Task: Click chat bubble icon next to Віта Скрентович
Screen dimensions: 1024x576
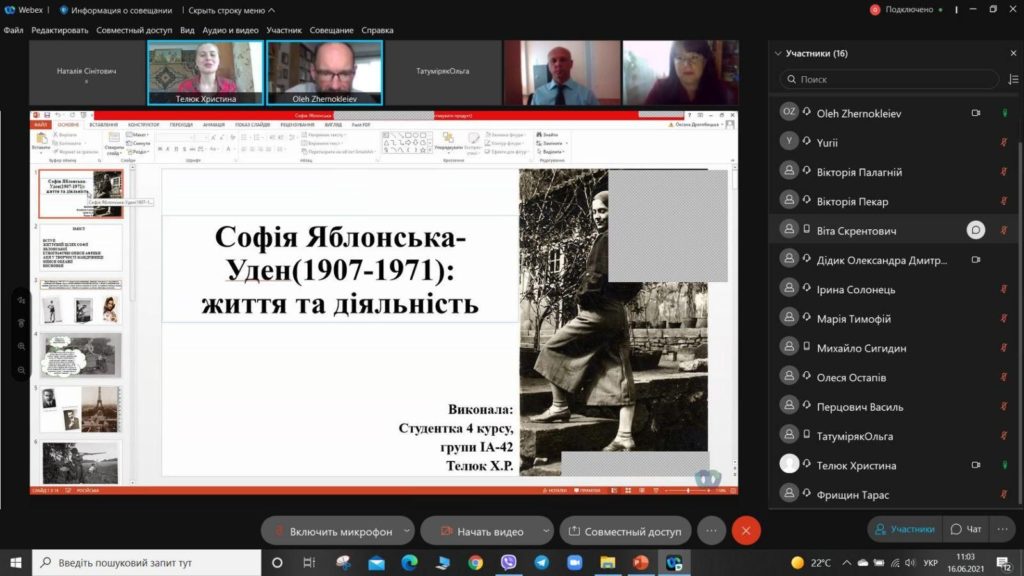Action: click(x=976, y=230)
